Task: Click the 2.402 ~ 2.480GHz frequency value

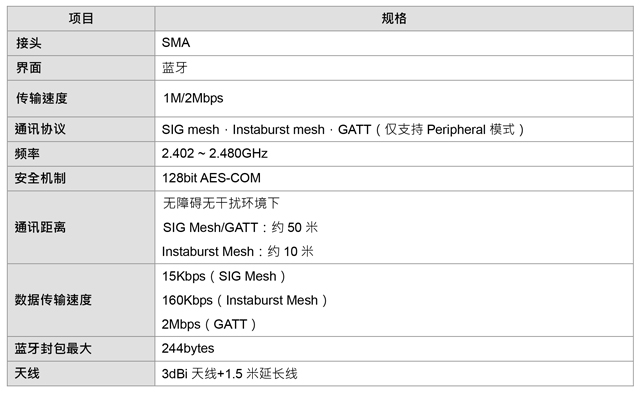Action: point(215,153)
